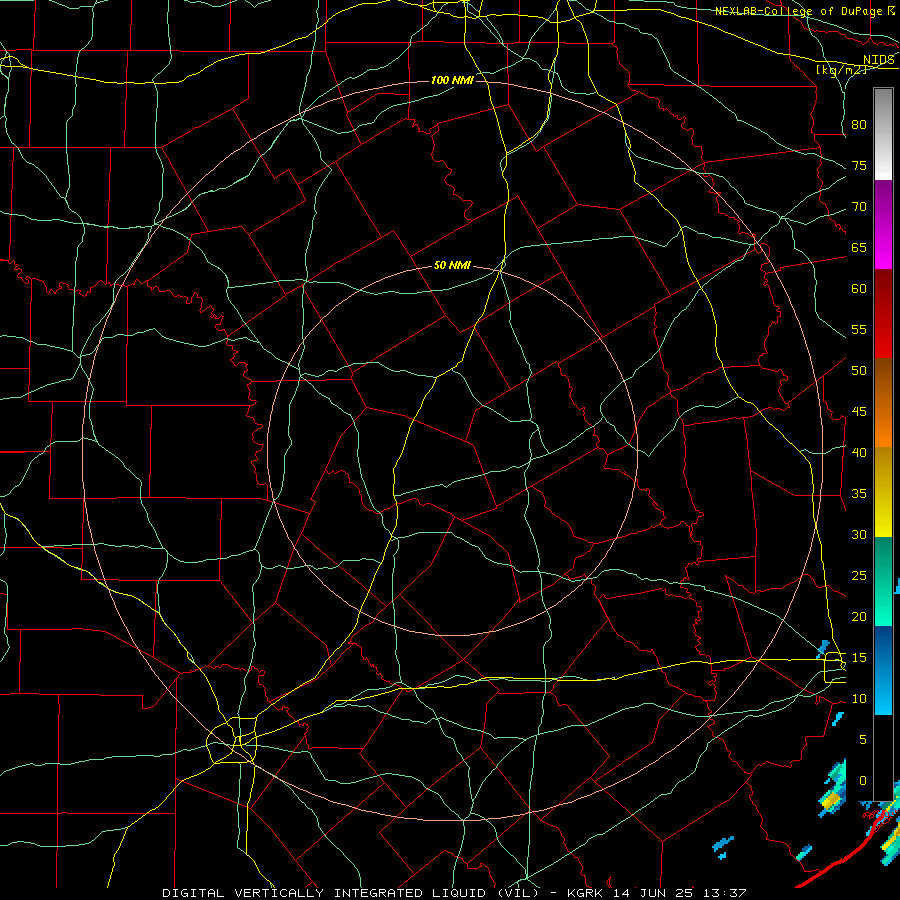Click the "50 NMI" range ring label
Screen dimensions: 900x900
[x=452, y=265]
